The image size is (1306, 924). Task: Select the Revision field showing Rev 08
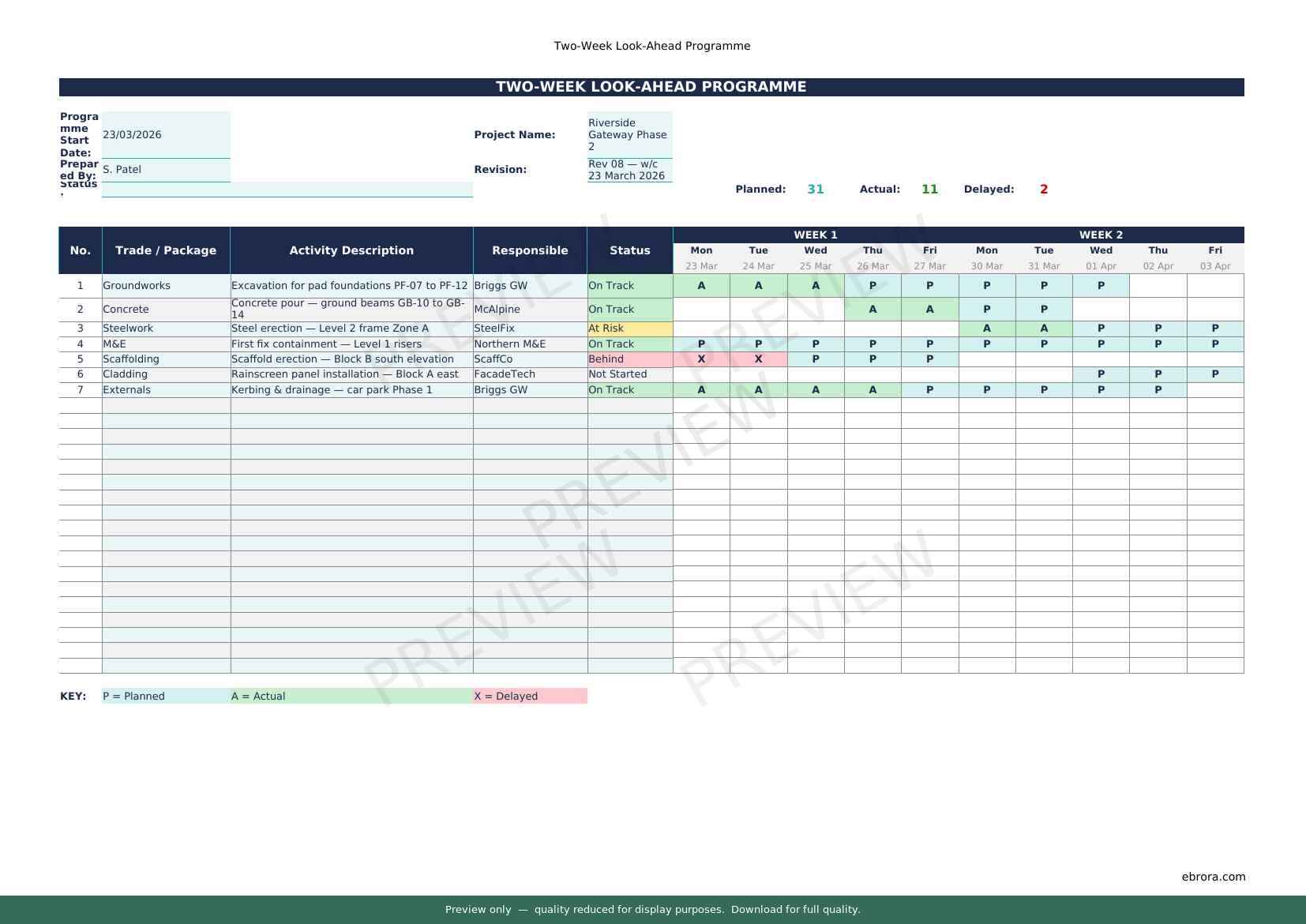(629, 170)
